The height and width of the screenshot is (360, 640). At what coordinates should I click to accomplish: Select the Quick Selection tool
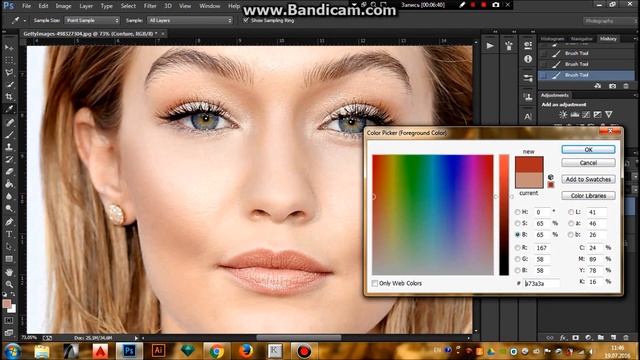(9, 84)
